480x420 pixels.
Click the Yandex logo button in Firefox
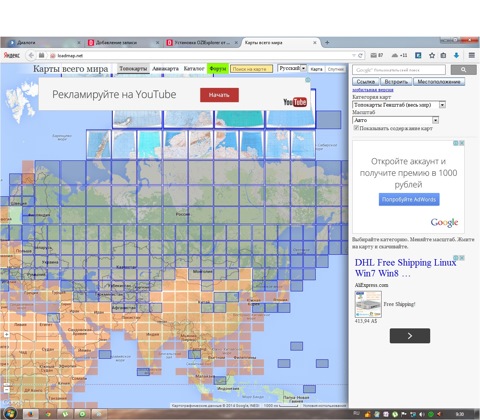click(12, 55)
